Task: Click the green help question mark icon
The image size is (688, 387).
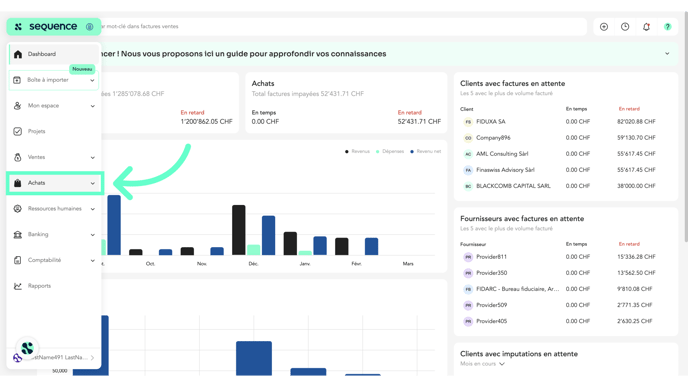Action: coord(667,27)
